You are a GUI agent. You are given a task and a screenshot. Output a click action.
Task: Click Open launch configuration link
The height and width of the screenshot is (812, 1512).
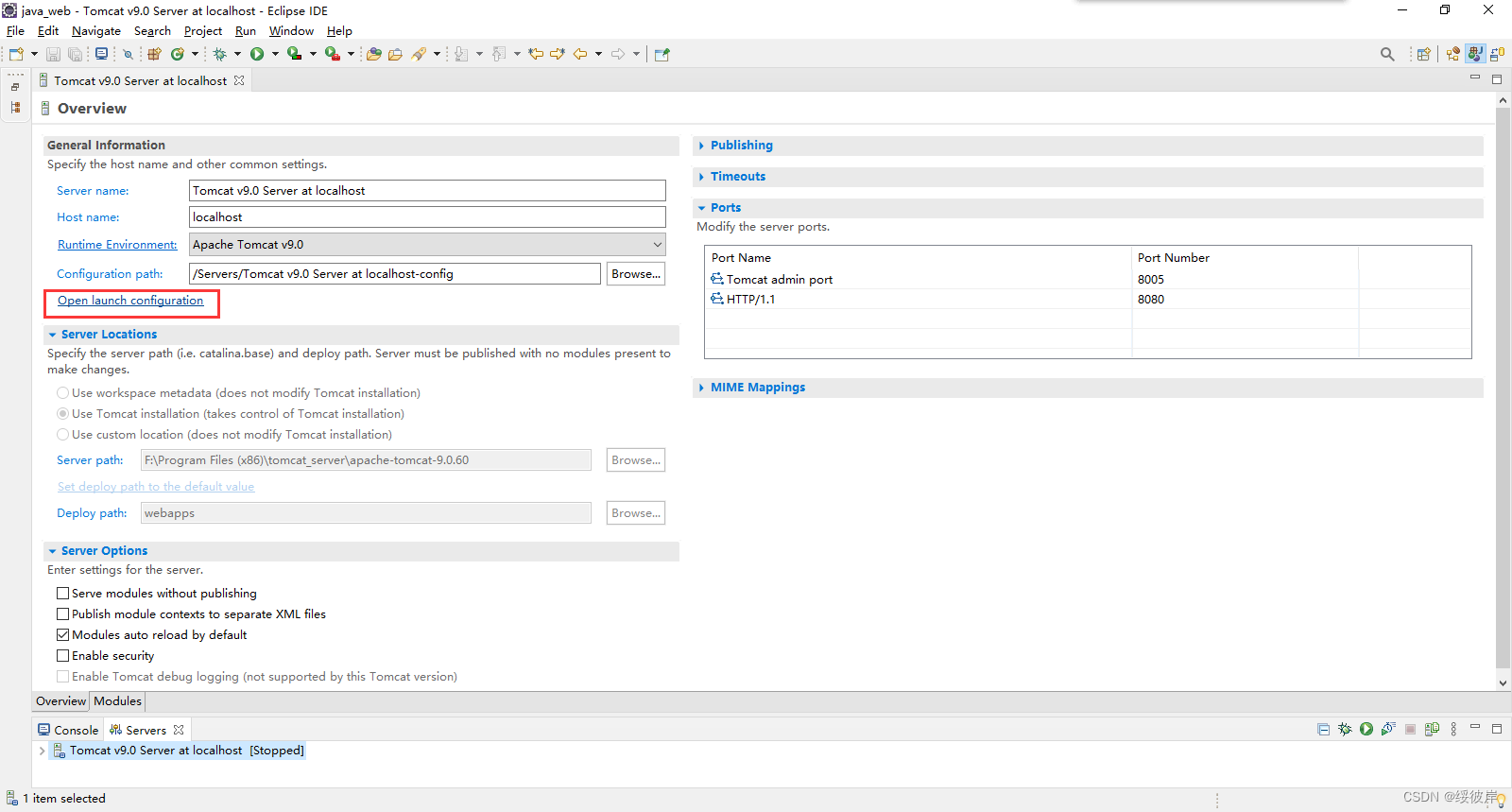(130, 301)
